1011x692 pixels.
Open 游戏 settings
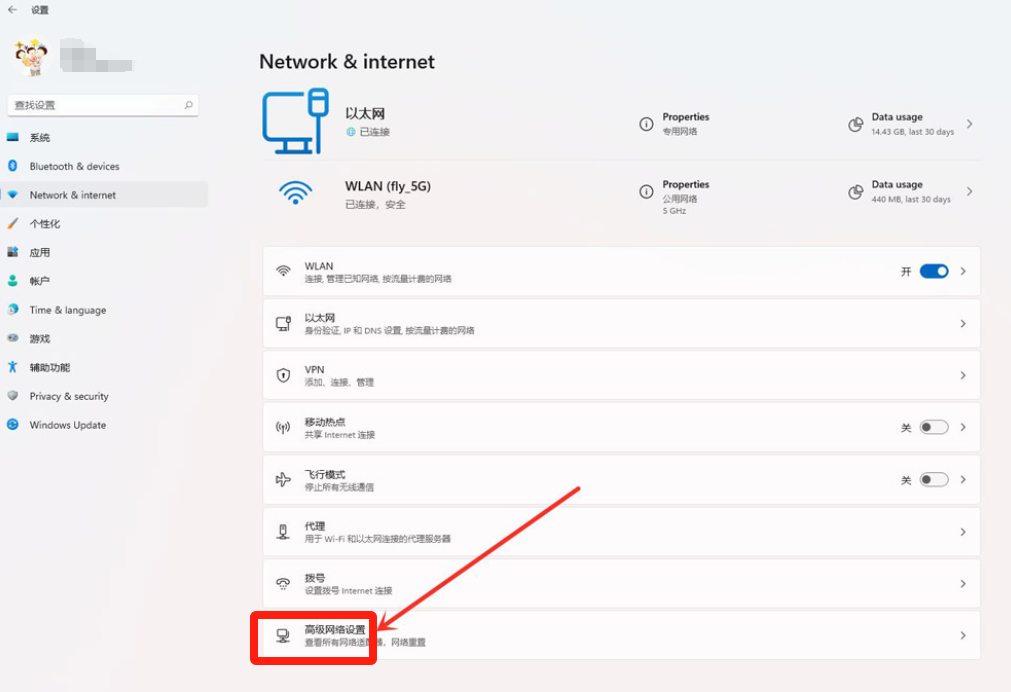click(x=104, y=339)
